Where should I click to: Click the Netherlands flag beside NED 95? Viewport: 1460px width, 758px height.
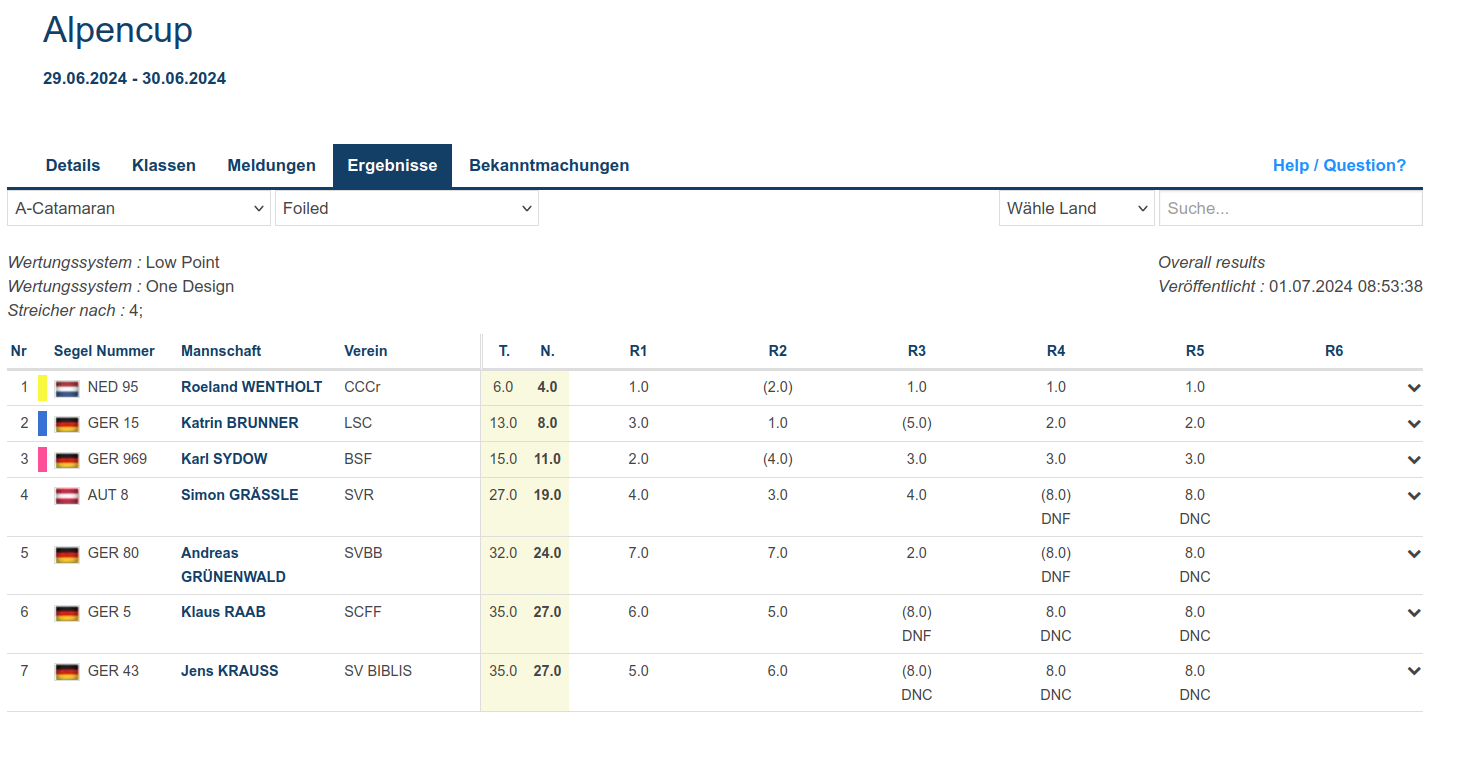67,388
